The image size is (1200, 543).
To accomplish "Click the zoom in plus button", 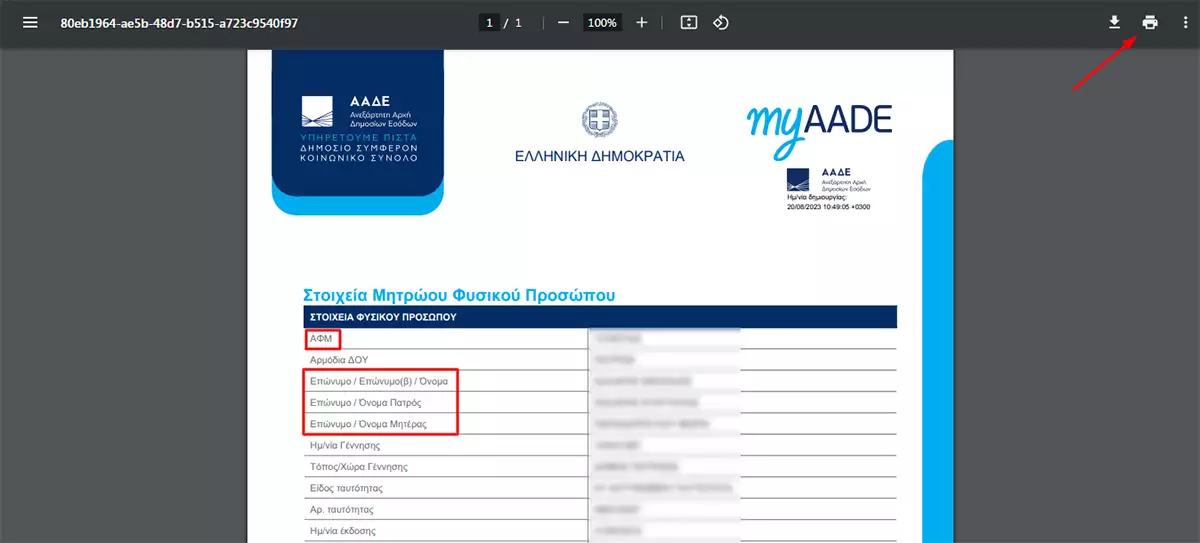I will click(641, 23).
